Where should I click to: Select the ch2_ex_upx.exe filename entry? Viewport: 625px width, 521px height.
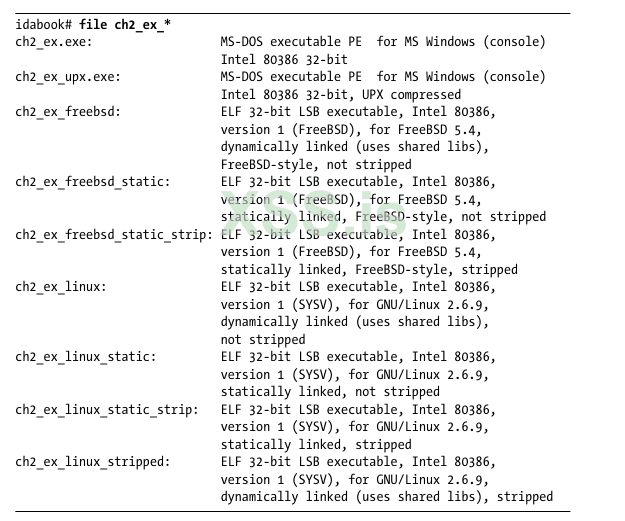pos(65,77)
